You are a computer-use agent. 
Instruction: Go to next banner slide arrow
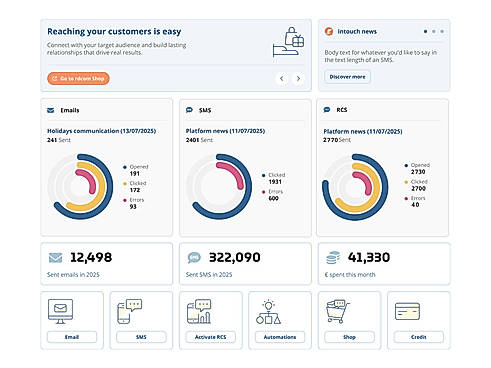pyautogui.click(x=298, y=78)
